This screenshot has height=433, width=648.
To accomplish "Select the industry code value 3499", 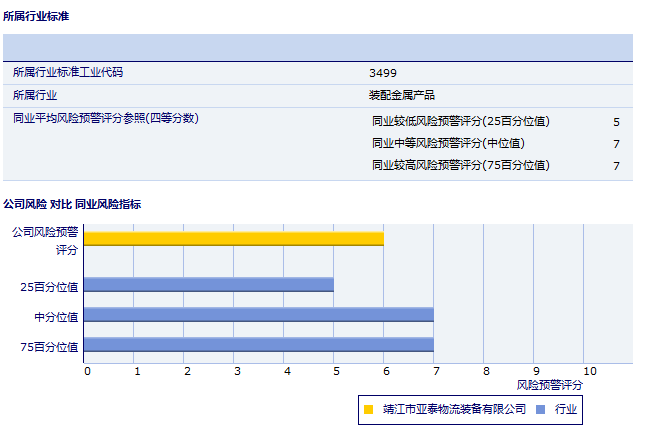I will click(383, 73).
